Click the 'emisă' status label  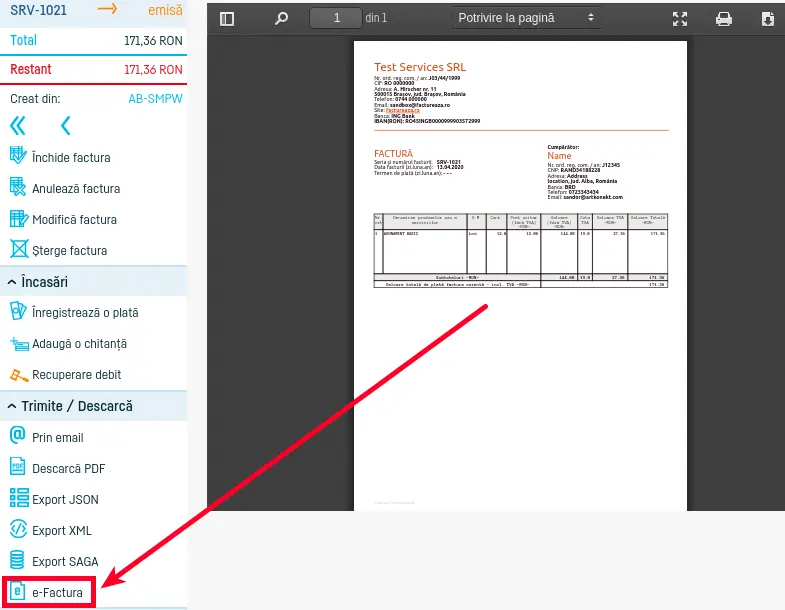click(x=165, y=10)
